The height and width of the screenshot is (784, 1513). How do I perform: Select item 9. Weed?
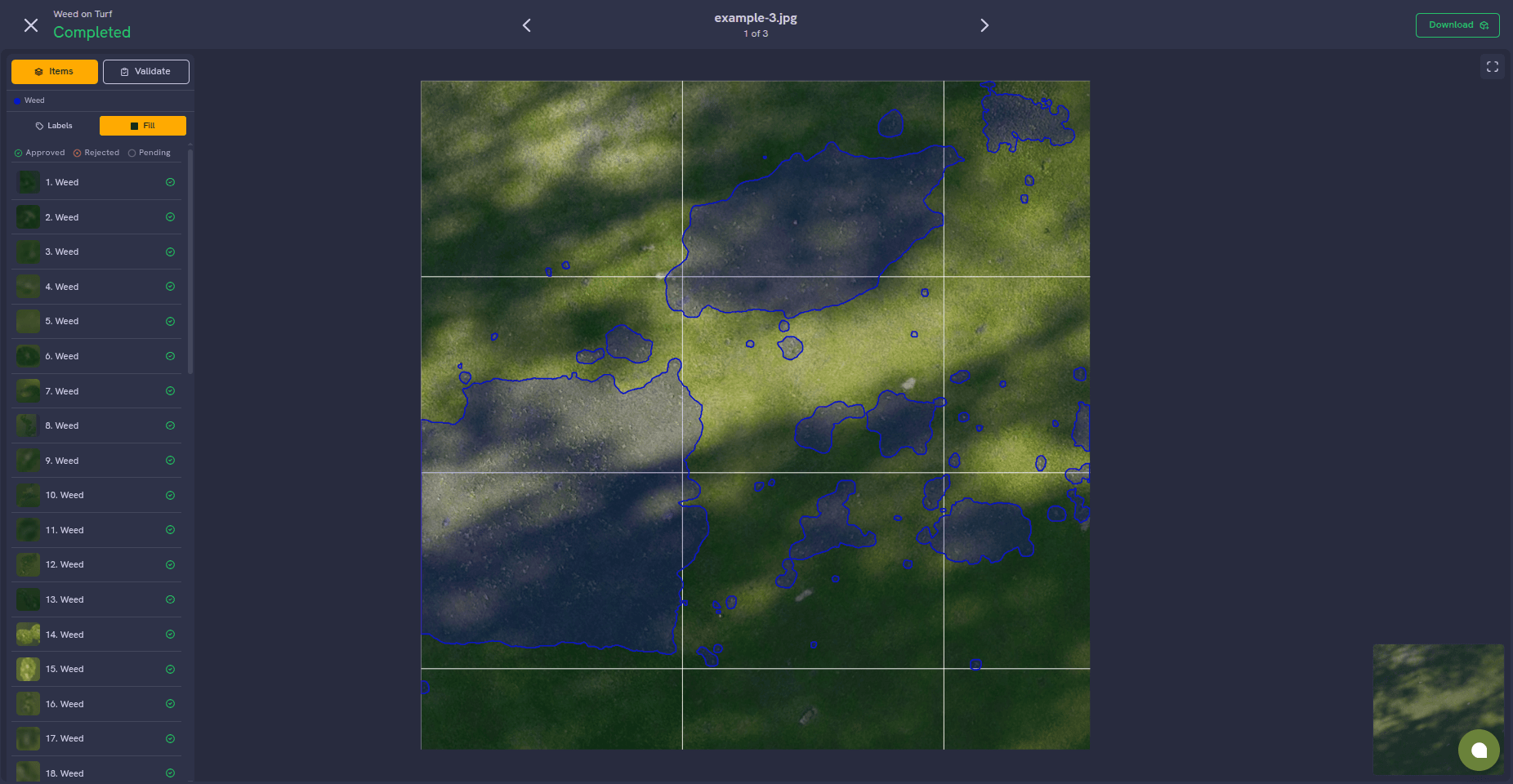(x=96, y=461)
